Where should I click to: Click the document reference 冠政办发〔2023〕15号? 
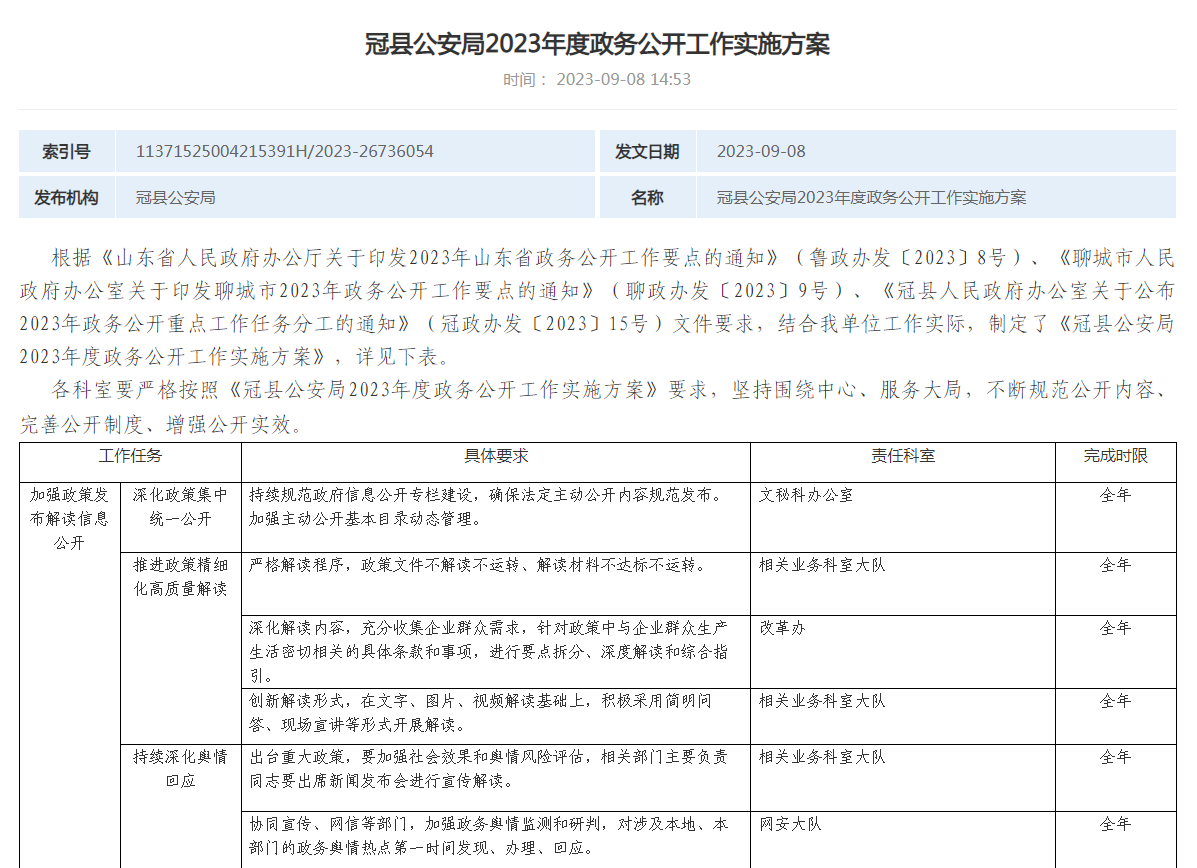coord(544,324)
